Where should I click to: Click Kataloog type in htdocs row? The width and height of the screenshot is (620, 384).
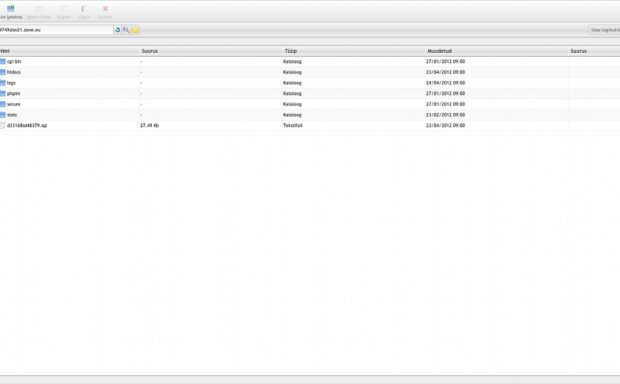[x=292, y=72]
